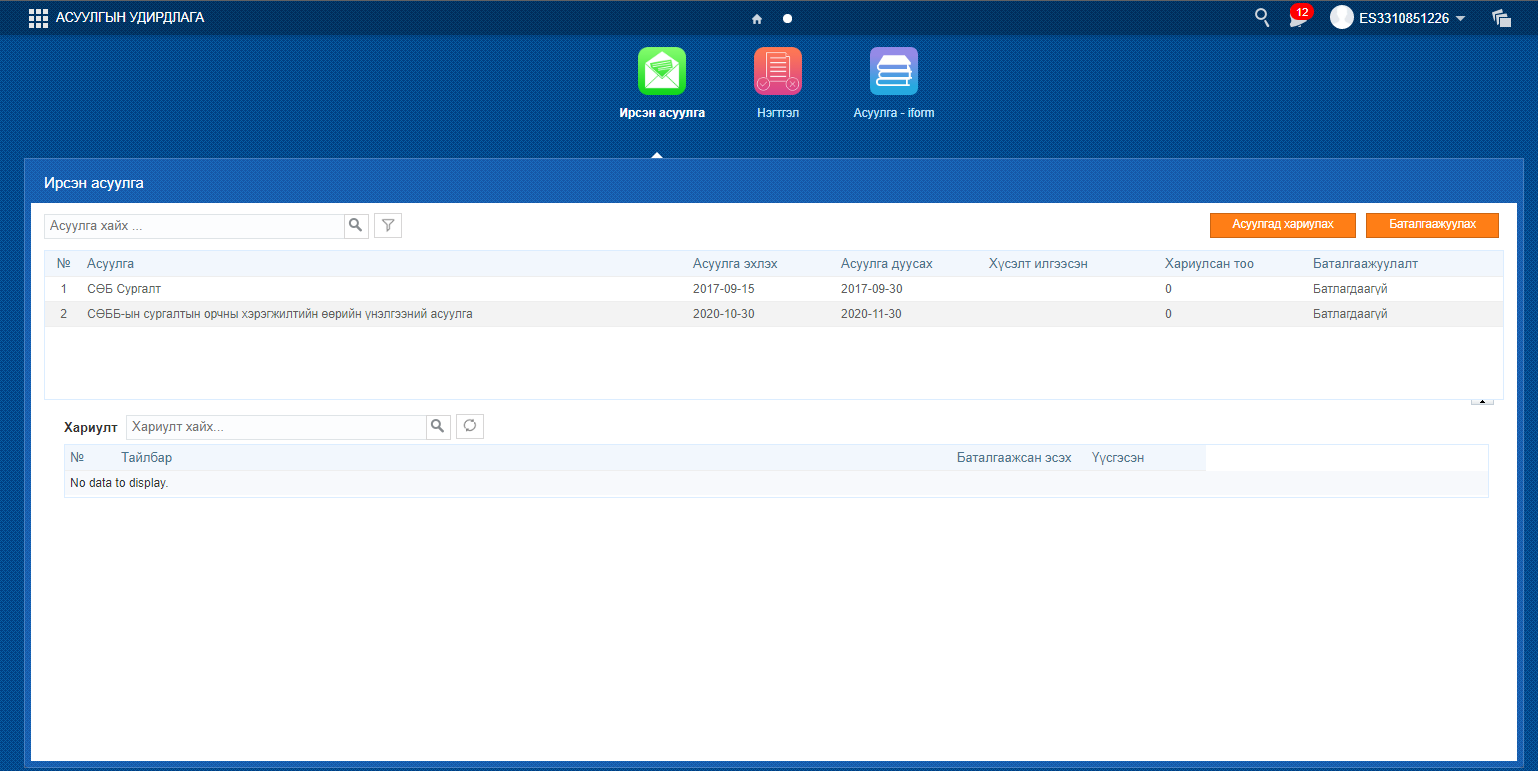Sort by Үүсгэсэн column header

tap(1118, 458)
